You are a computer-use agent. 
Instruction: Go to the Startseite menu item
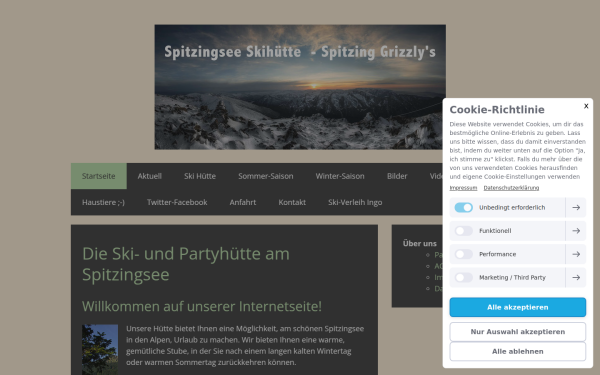pos(99,176)
